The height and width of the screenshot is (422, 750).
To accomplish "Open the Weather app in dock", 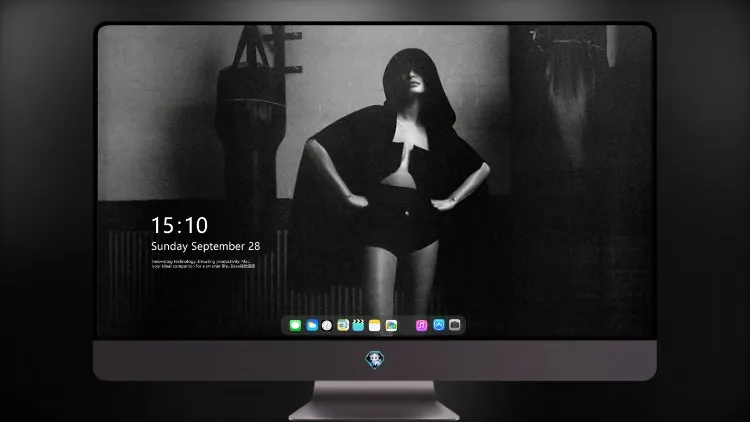I will 312,325.
